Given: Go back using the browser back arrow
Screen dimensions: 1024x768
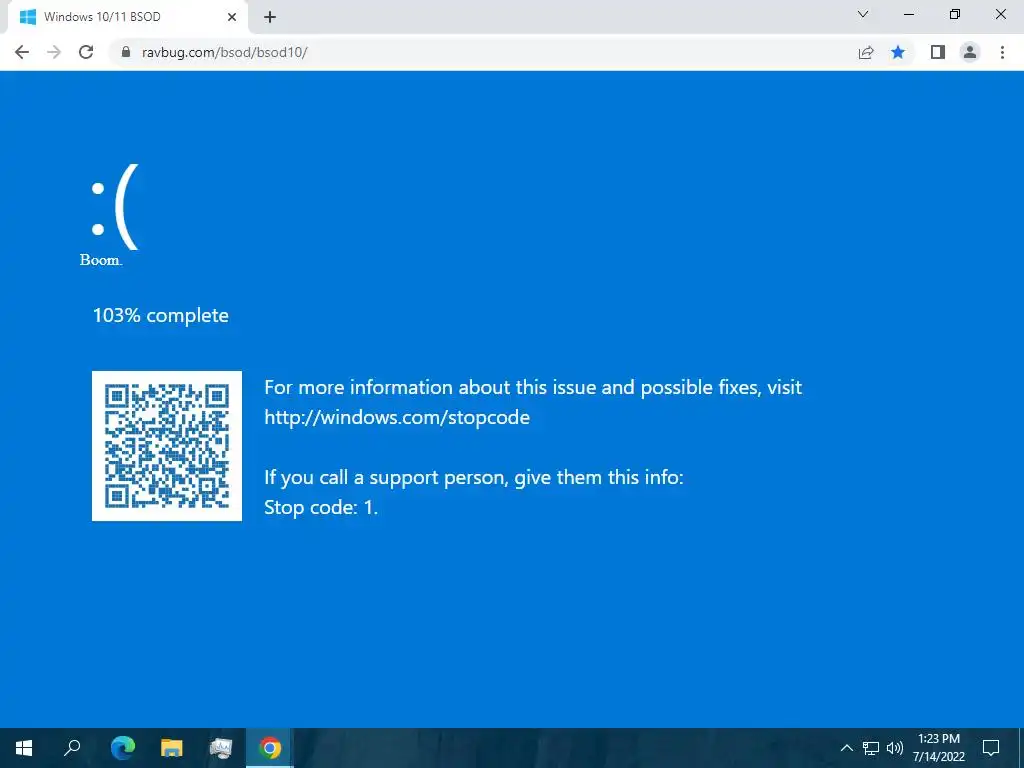Looking at the screenshot, I should 22,52.
